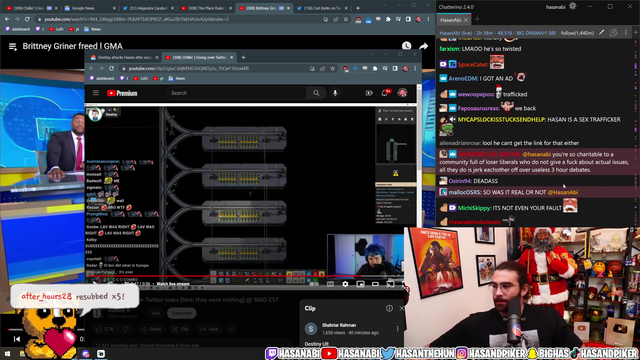The image size is (640, 360).
Task: Open new tab in back Chrome window
Action: coord(358,8)
